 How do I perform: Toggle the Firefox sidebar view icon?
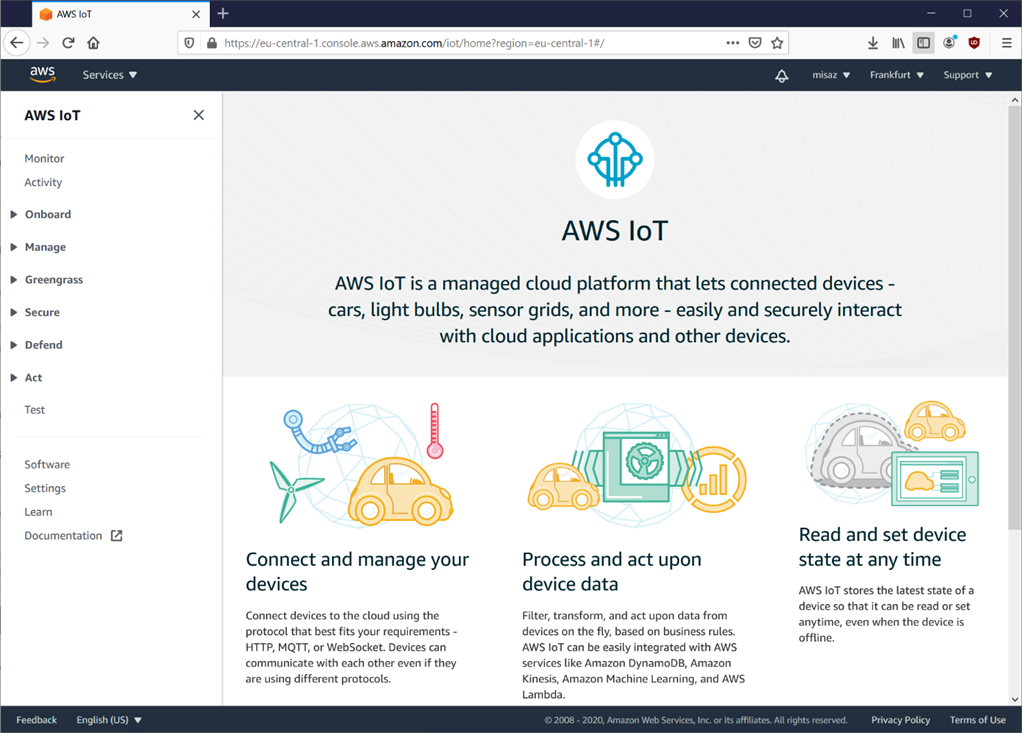pyautogui.click(x=924, y=43)
